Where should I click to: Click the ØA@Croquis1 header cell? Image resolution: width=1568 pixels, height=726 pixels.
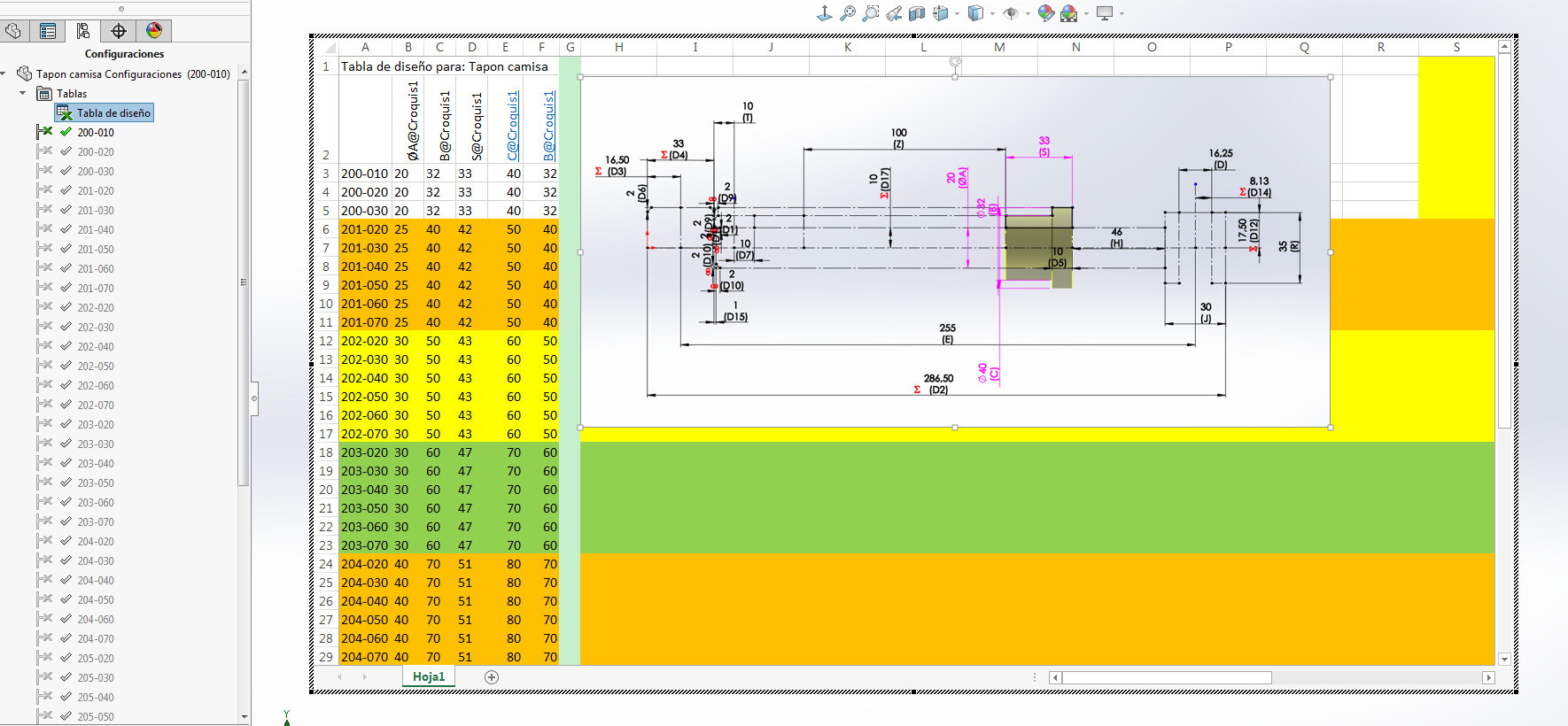click(x=408, y=119)
